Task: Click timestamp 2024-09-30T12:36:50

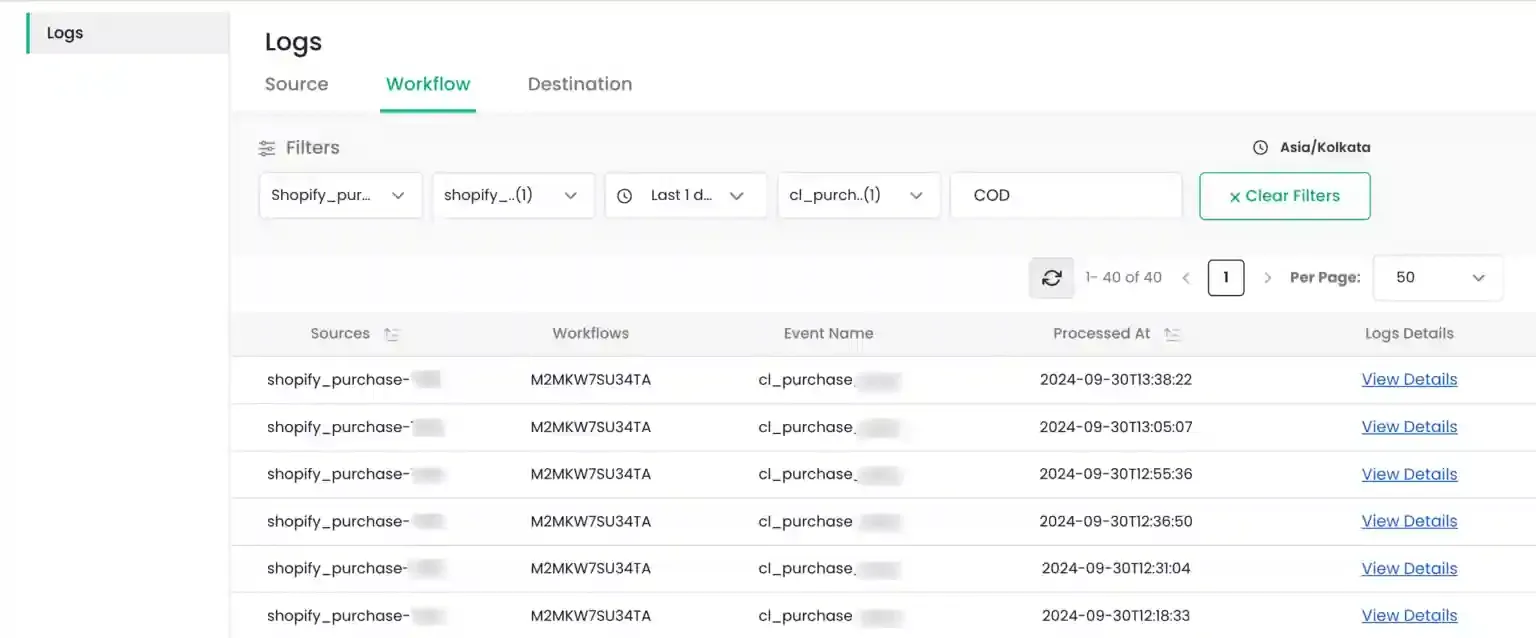Action: [1116, 521]
